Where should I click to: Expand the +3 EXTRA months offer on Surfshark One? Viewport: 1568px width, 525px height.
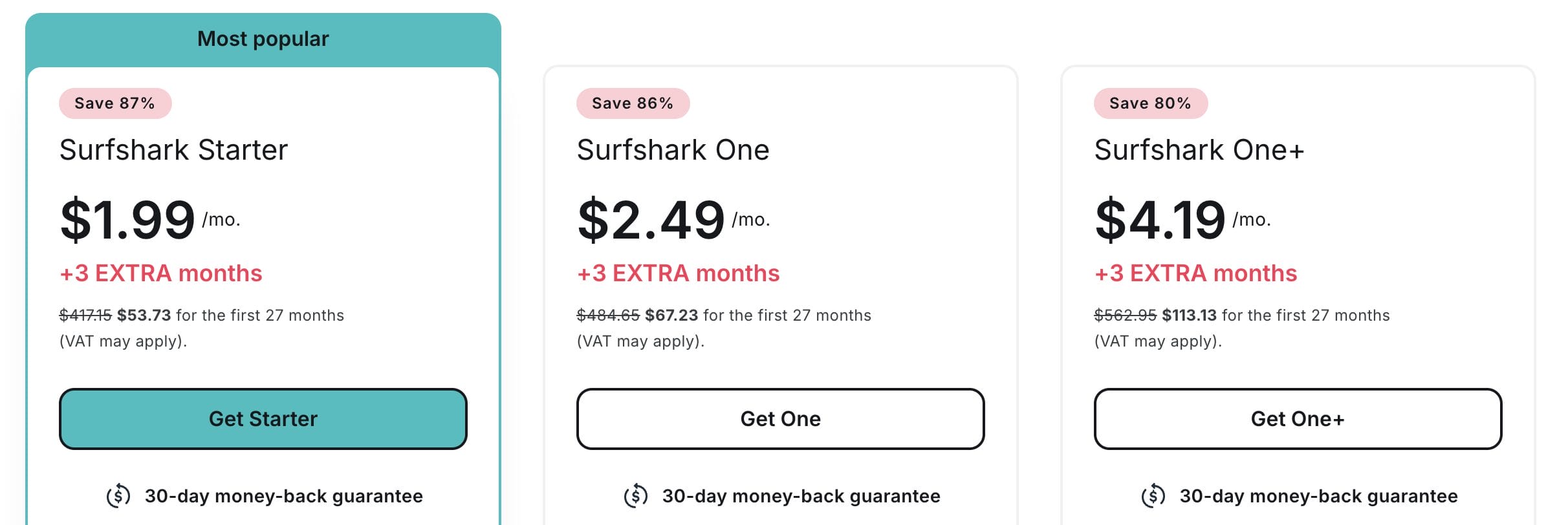(678, 273)
